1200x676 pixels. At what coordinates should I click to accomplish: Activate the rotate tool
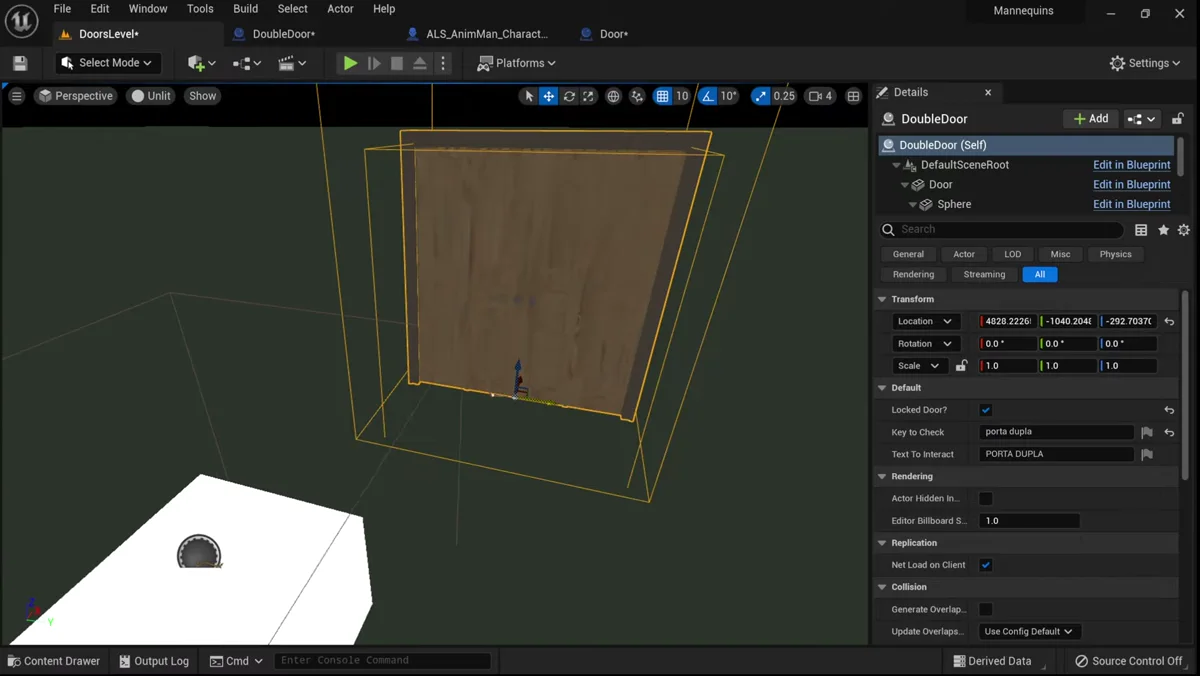click(x=569, y=96)
